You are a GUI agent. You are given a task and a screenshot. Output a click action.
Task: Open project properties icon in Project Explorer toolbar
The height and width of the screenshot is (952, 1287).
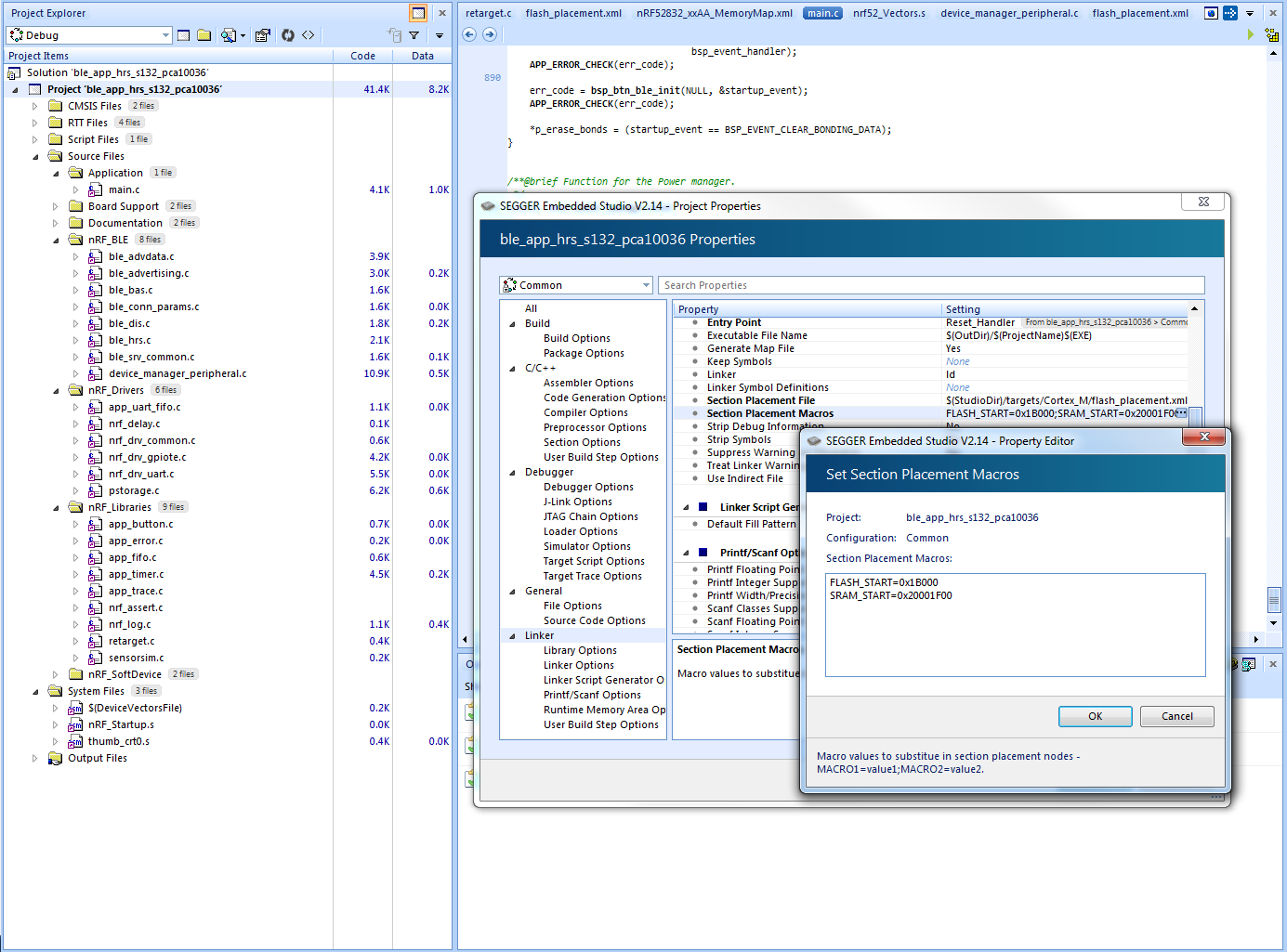[263, 35]
